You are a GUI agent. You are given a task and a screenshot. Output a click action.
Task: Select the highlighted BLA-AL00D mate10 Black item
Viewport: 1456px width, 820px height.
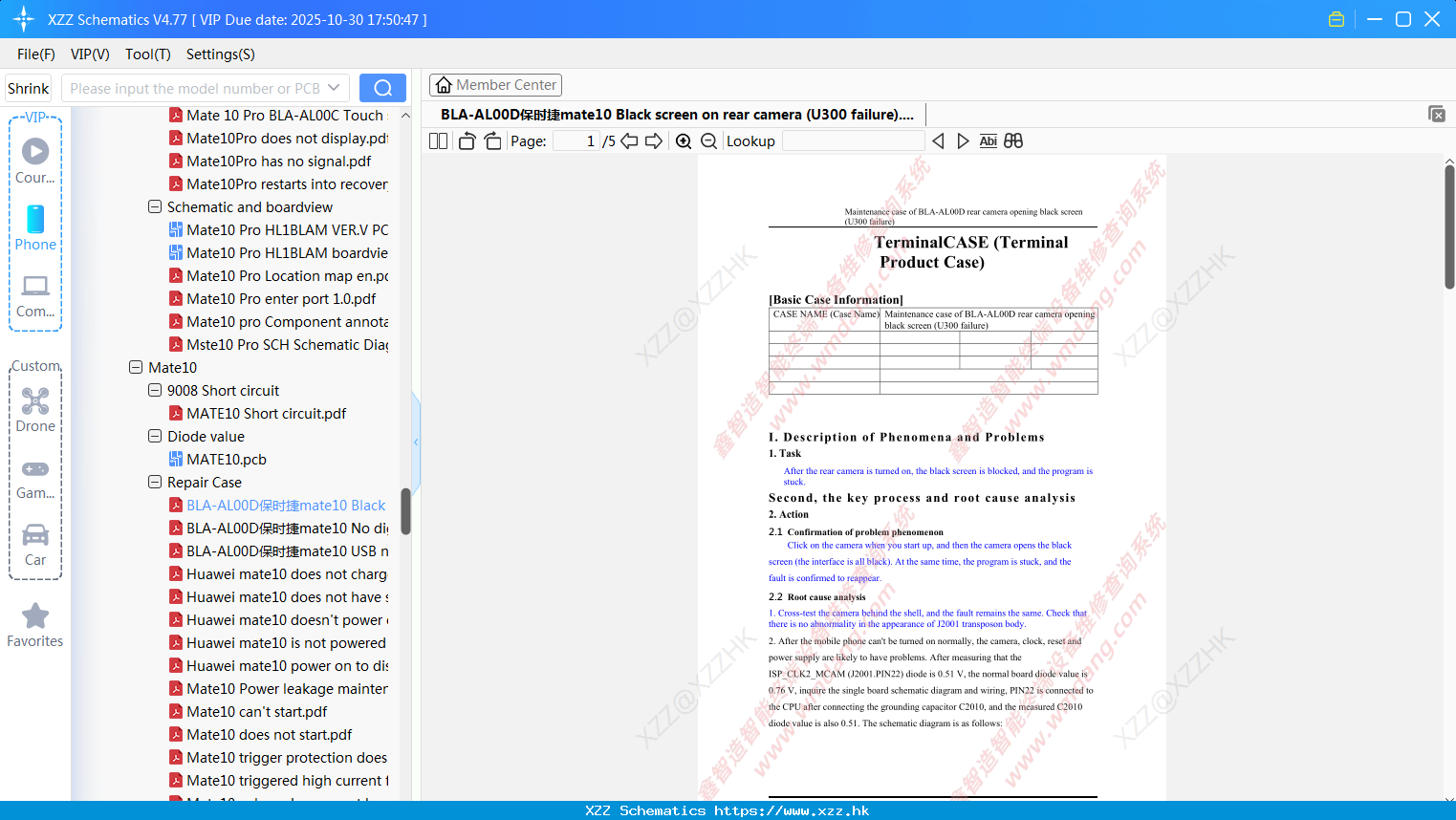point(286,505)
